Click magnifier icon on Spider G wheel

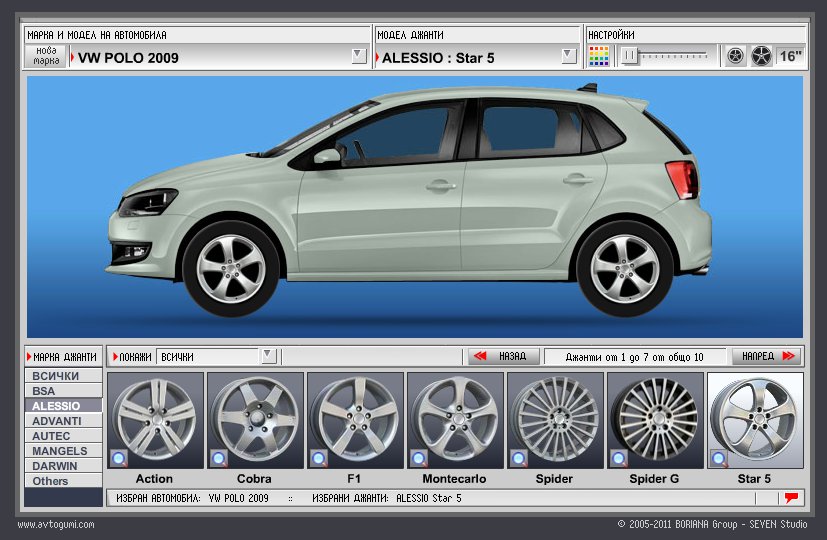point(619,458)
